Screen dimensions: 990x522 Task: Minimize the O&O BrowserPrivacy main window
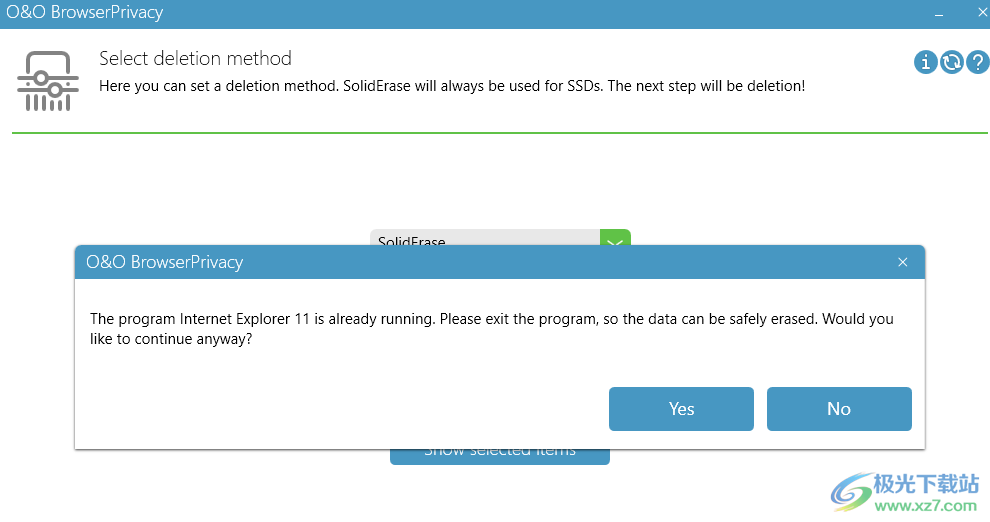(940, 13)
